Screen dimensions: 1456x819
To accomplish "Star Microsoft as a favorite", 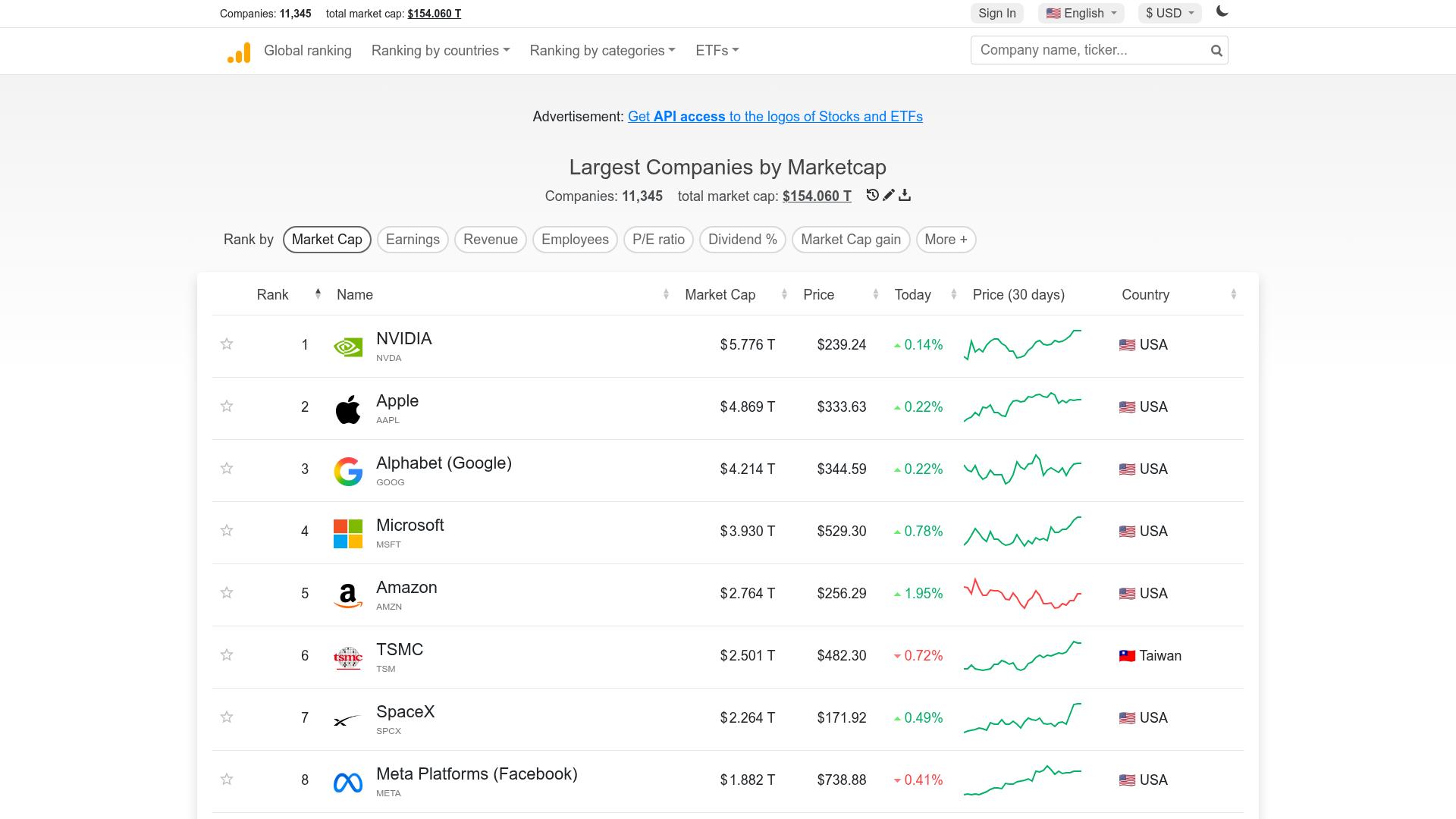I will [227, 530].
